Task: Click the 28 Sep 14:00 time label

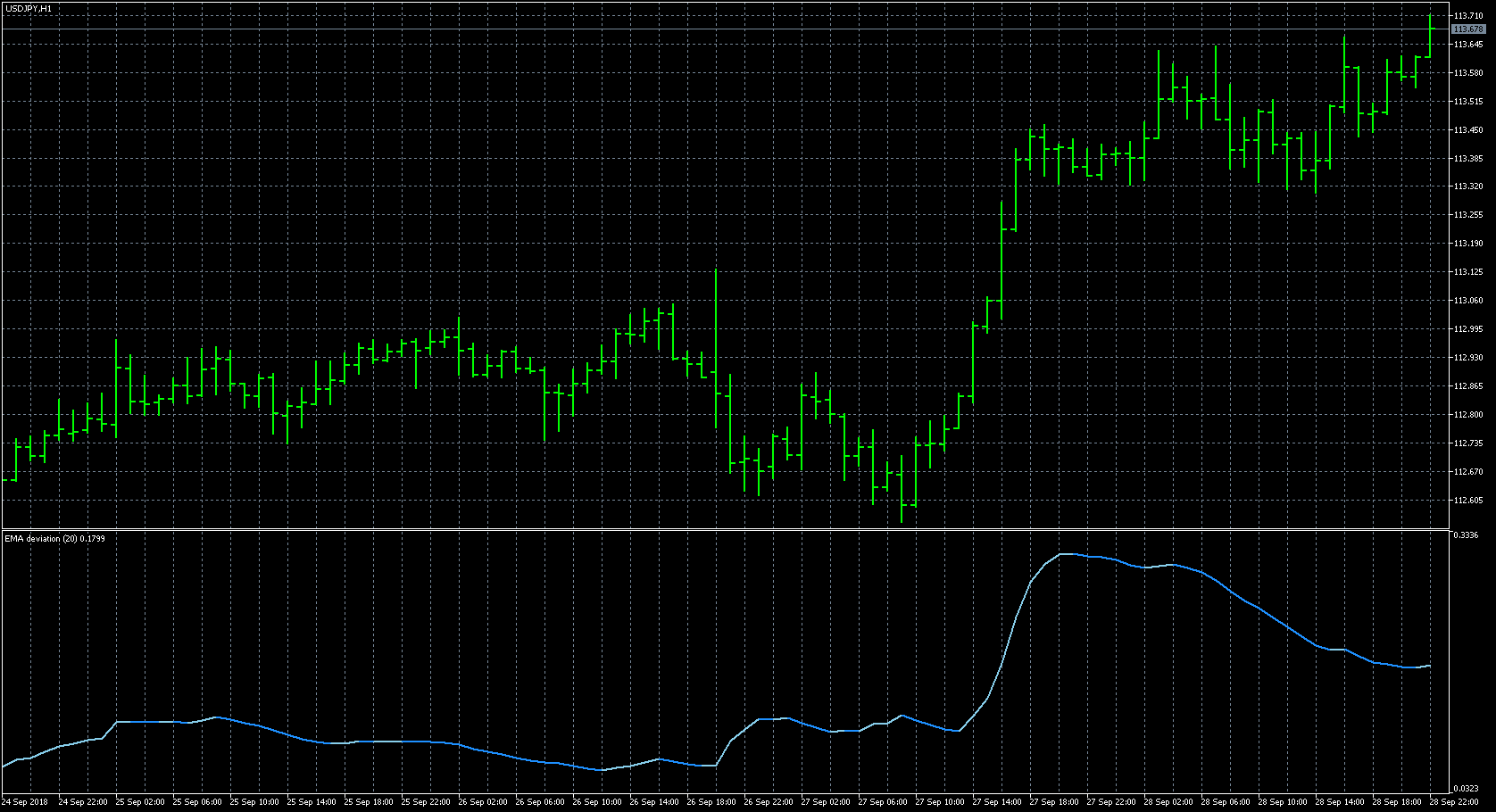Action: tap(1340, 802)
